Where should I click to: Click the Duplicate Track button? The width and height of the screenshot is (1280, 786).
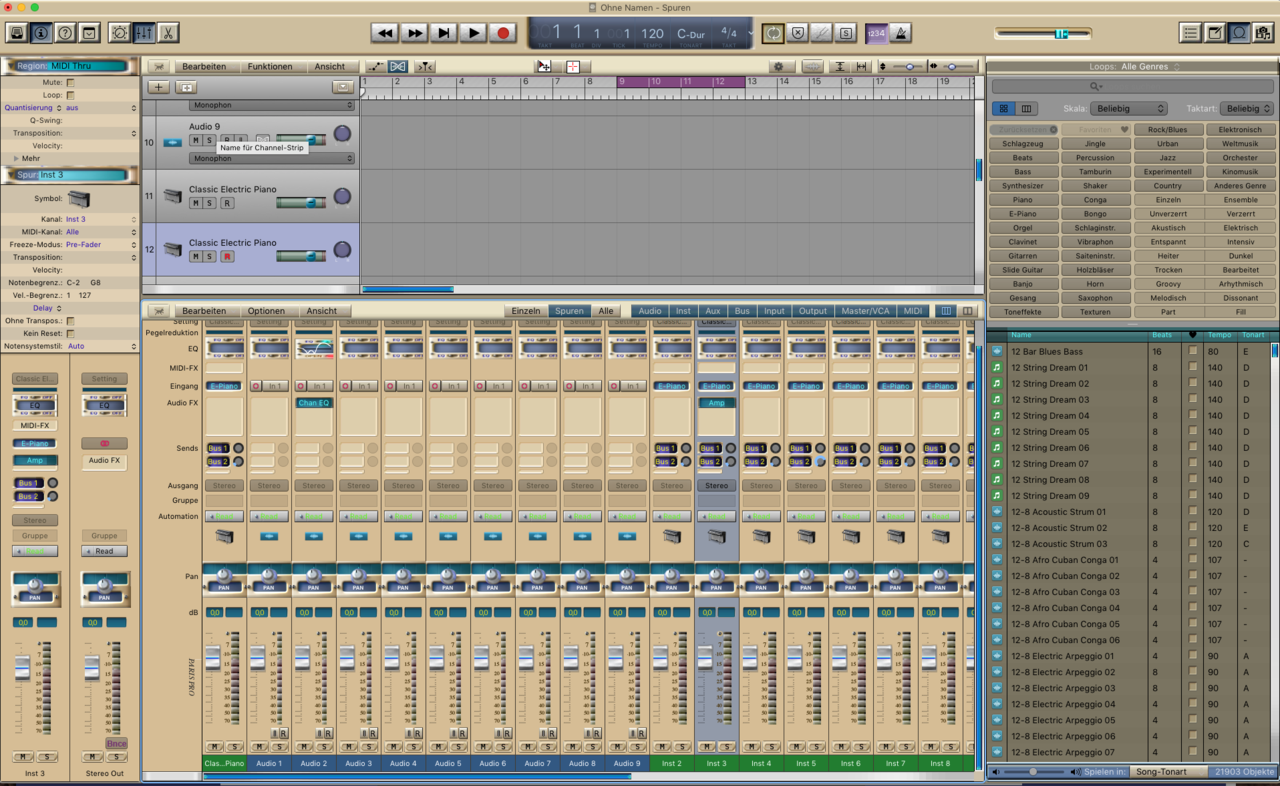(x=185, y=87)
